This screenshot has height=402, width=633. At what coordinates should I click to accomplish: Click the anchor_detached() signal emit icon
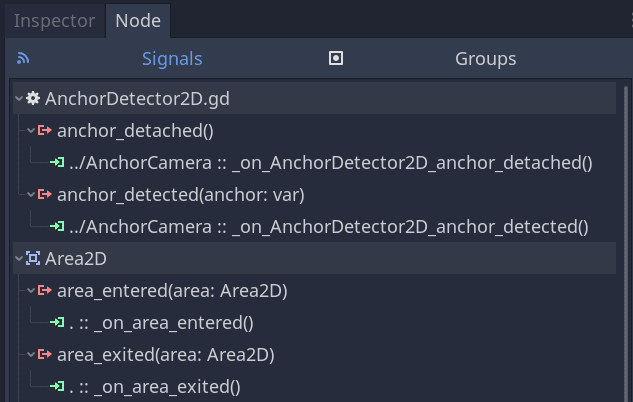pos(45,130)
